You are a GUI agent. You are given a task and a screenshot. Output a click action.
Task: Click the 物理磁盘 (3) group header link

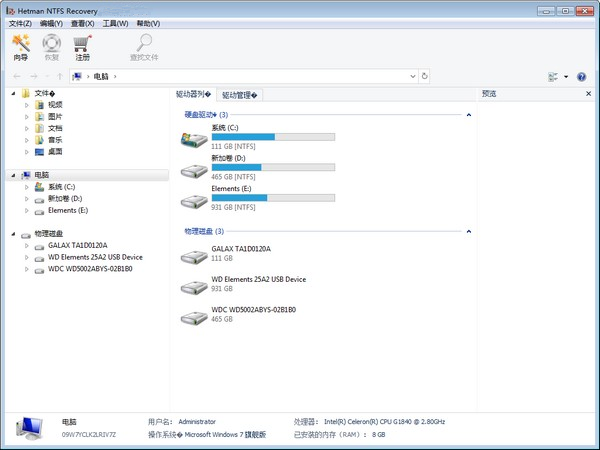pyautogui.click(x=204, y=232)
